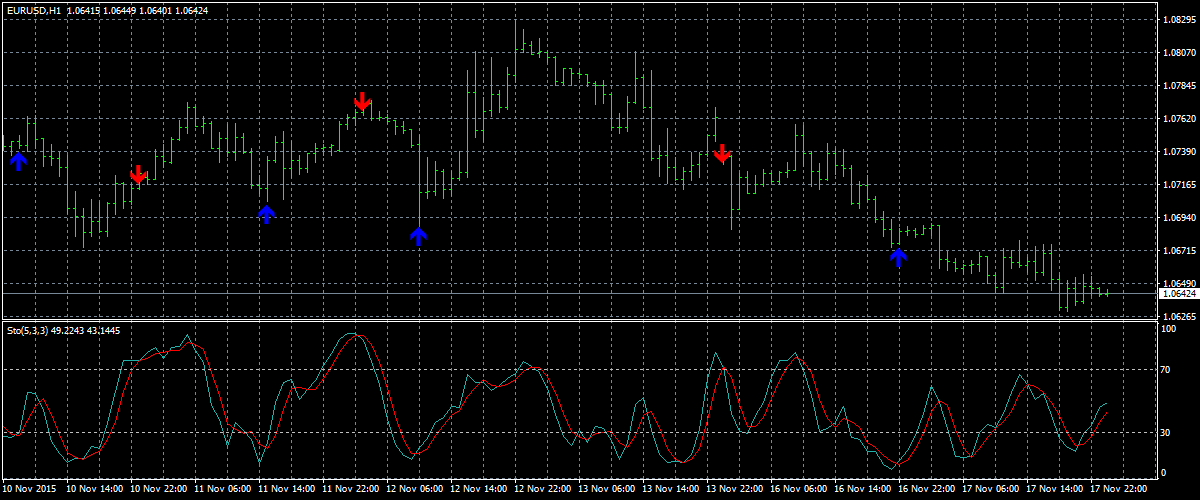Viewport: 1200px width, 500px height.
Task: Click the 10 Nov 22:00 time label
Action: coord(159,489)
